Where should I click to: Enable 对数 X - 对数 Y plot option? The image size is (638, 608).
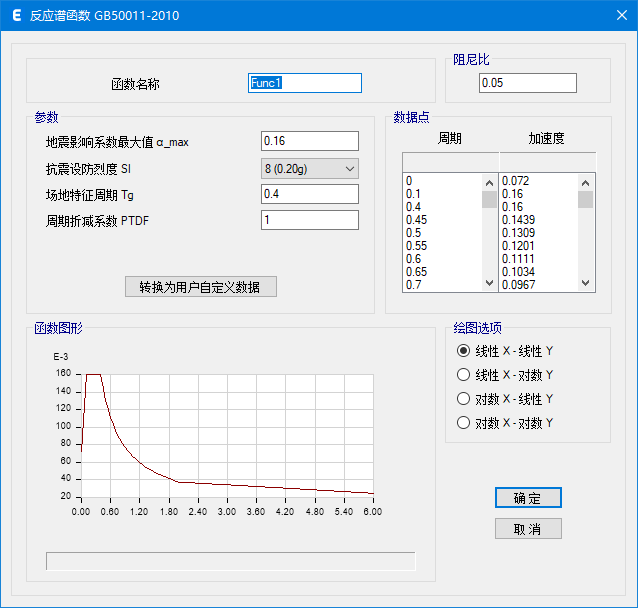(x=463, y=423)
